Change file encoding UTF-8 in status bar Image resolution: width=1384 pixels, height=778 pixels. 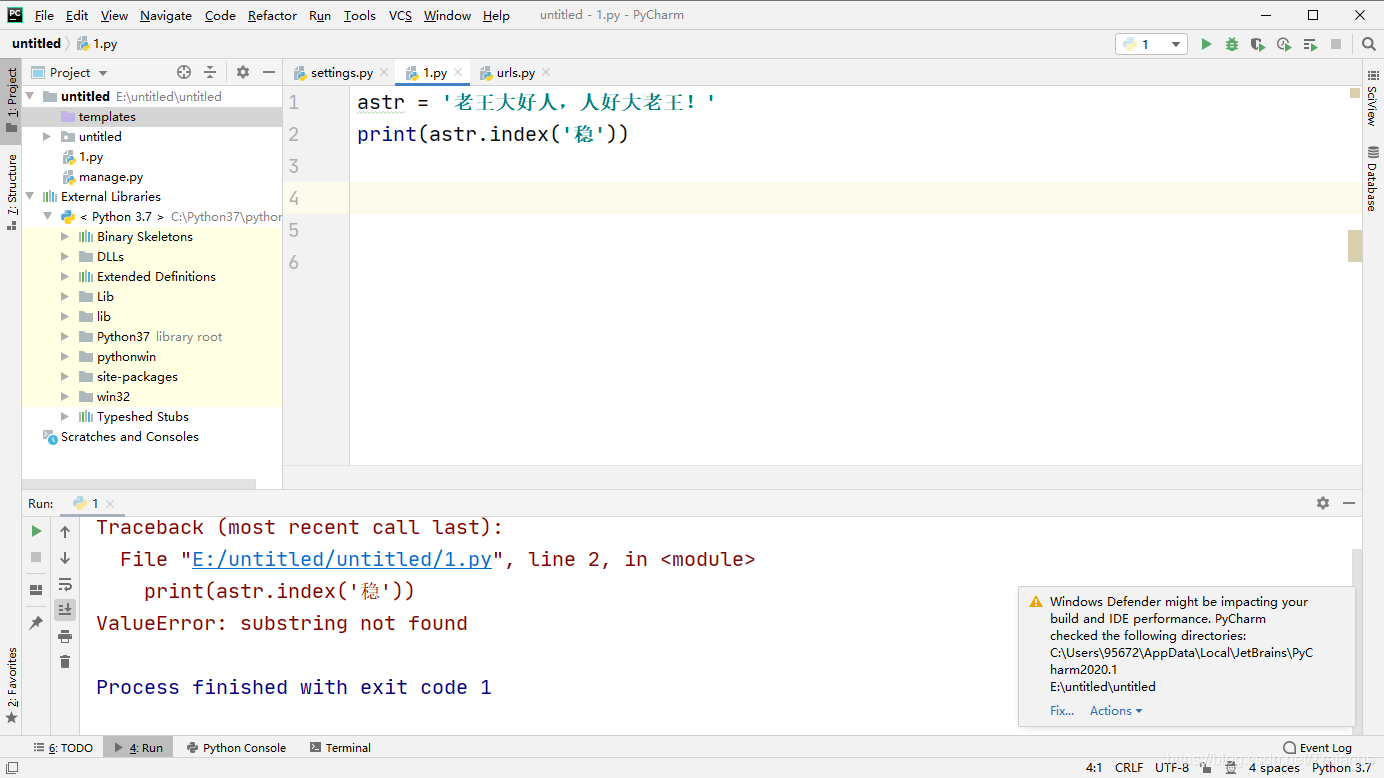1172,768
